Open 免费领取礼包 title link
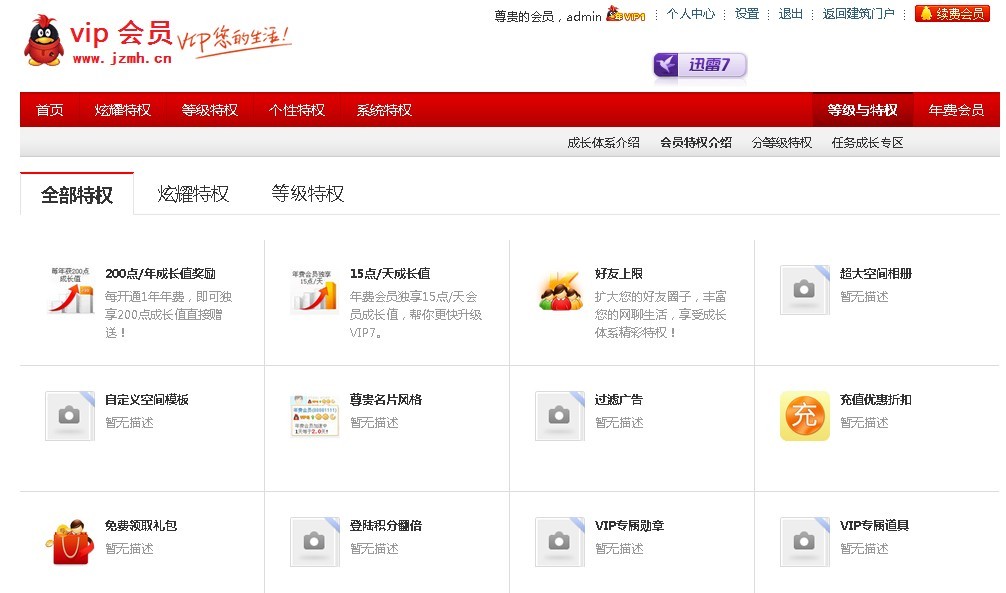The height and width of the screenshot is (593, 1006). point(141,525)
